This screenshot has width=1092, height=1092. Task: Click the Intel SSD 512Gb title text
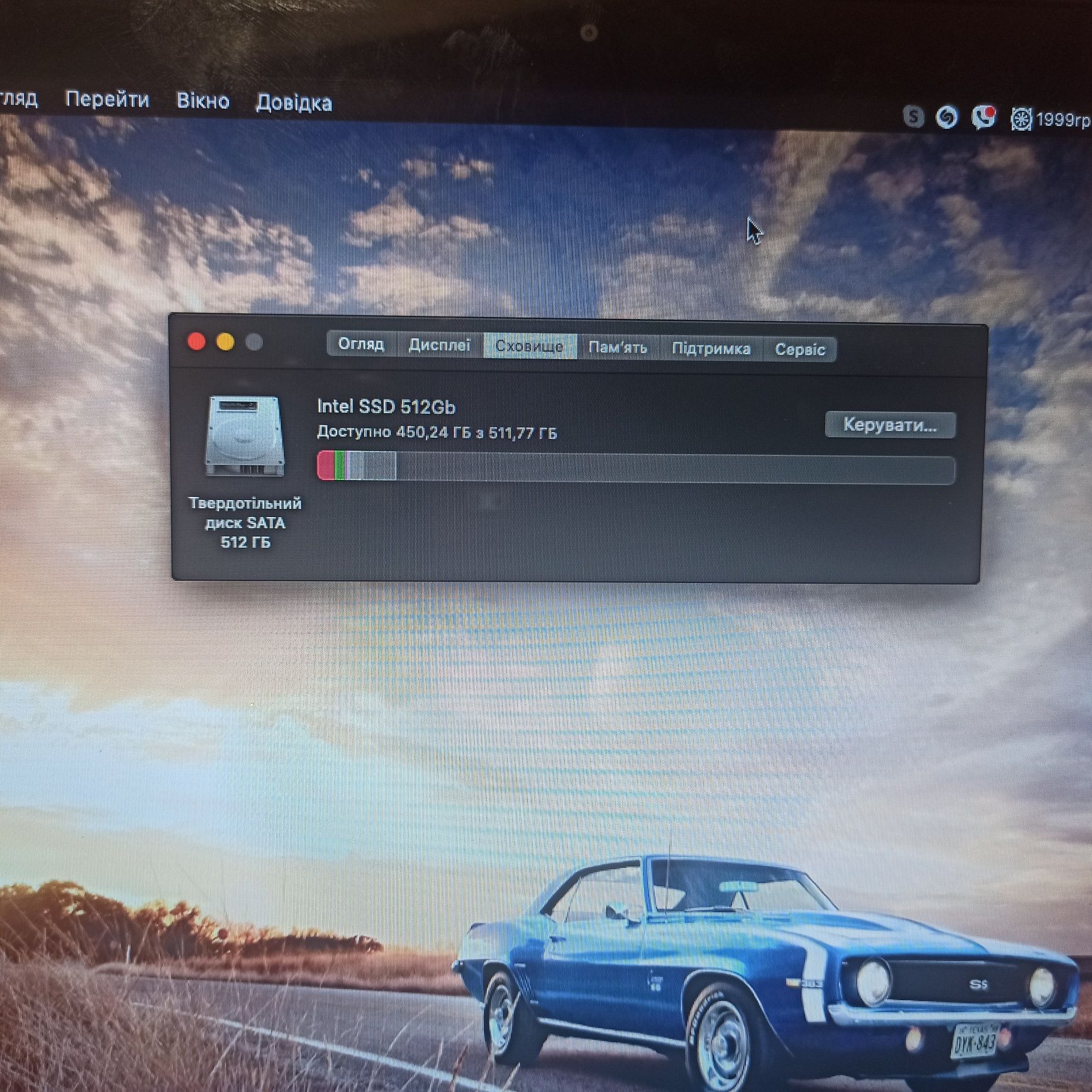(386, 407)
